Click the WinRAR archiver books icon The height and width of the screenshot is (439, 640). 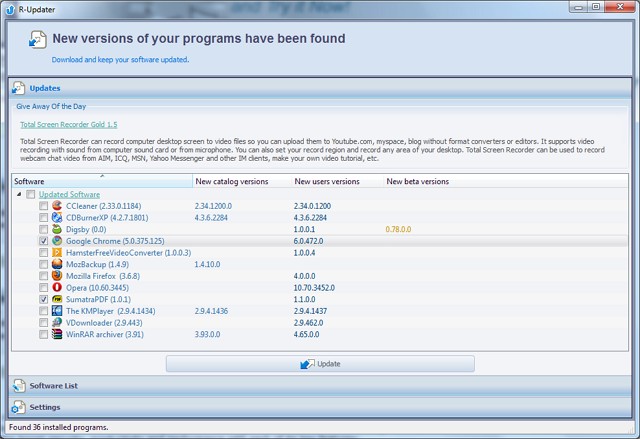tap(57, 334)
